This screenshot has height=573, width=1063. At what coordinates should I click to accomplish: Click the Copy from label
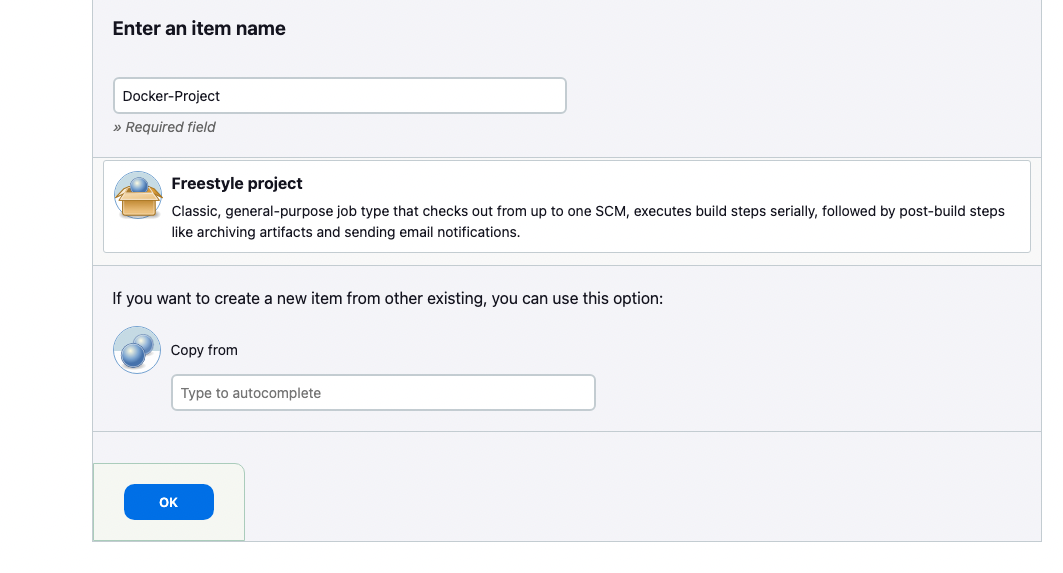tap(204, 351)
